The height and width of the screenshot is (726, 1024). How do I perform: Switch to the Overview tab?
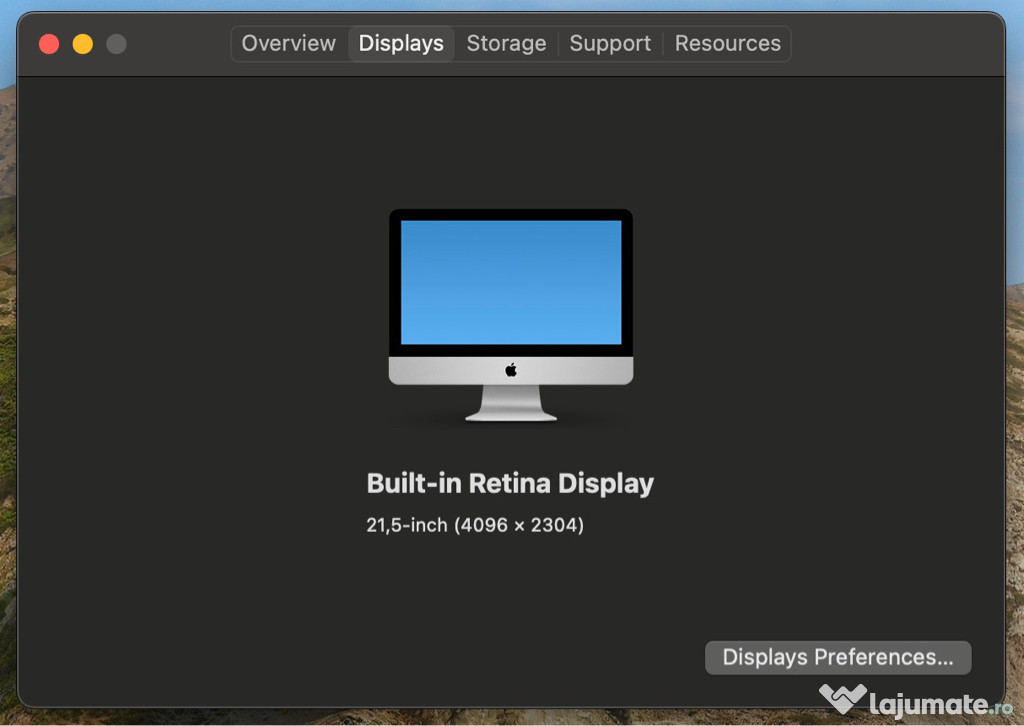pos(288,44)
